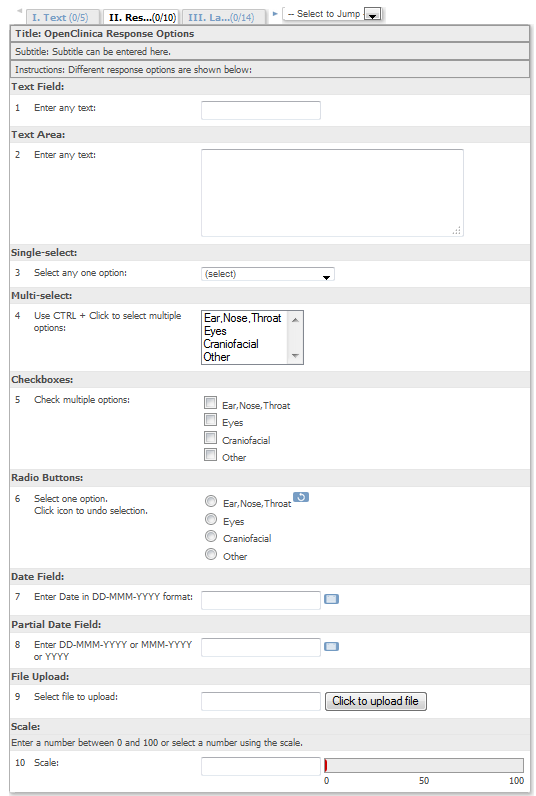The width and height of the screenshot is (536, 796).
Task: Select Craniofacial in the multi-select list
Action: click(x=231, y=344)
